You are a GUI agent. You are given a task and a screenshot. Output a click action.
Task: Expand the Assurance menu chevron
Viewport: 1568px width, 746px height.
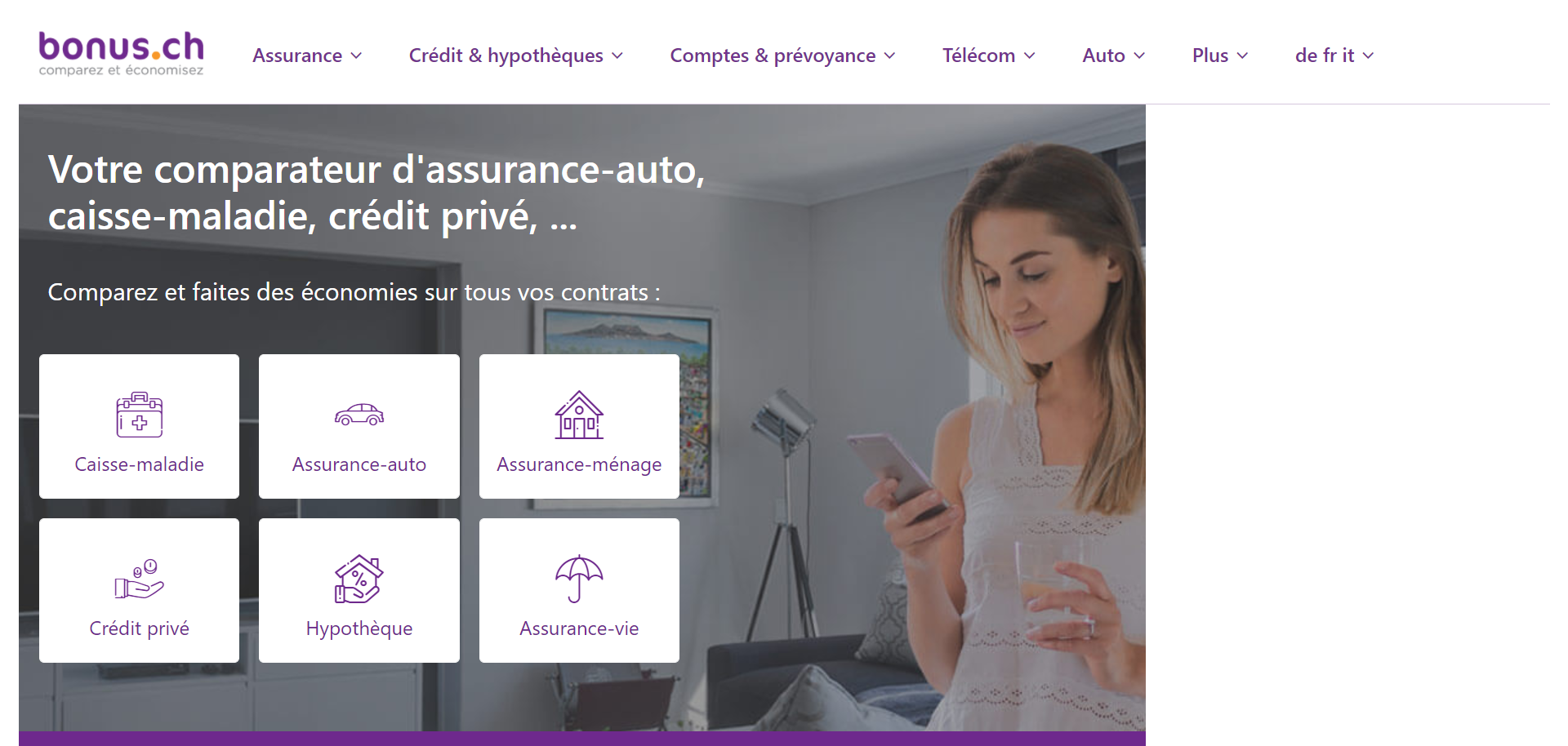coord(356,56)
